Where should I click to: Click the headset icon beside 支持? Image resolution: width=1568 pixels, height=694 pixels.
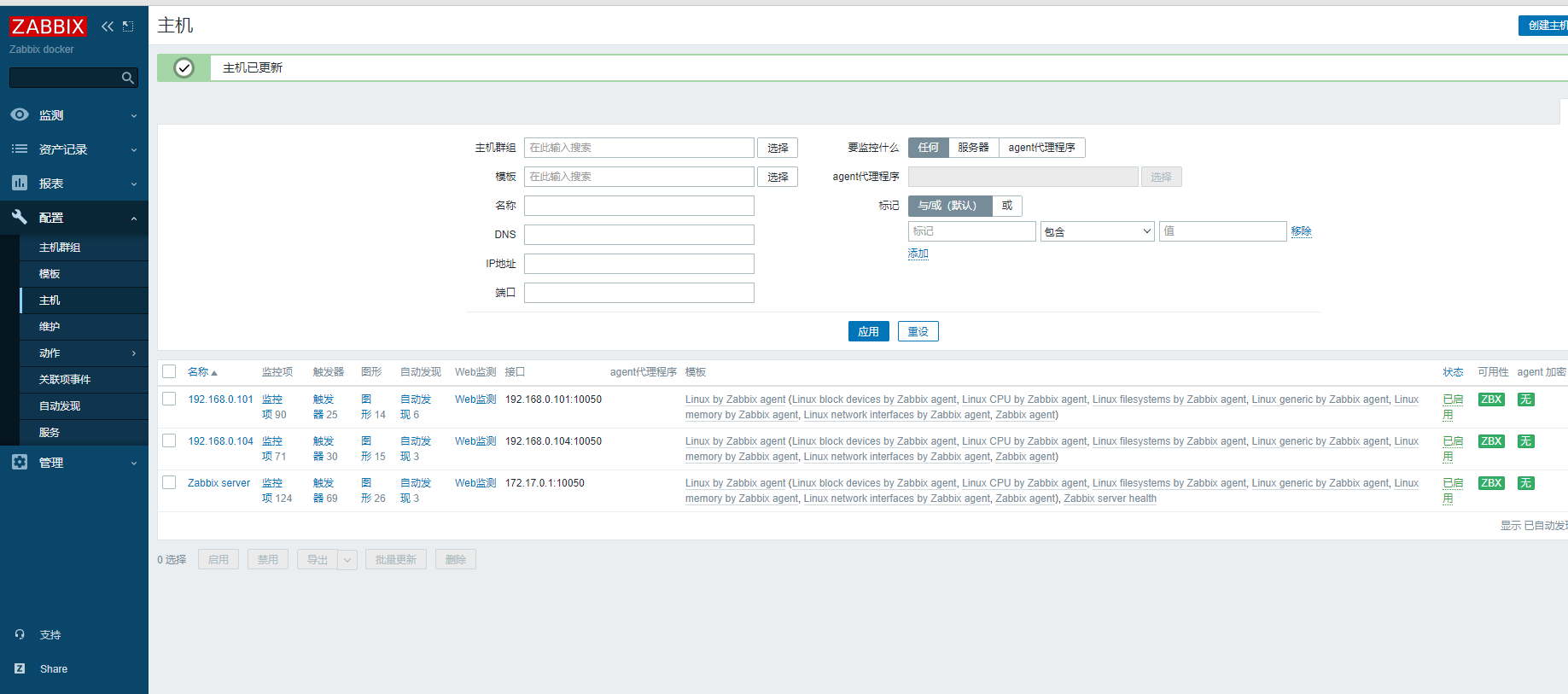pyautogui.click(x=20, y=634)
